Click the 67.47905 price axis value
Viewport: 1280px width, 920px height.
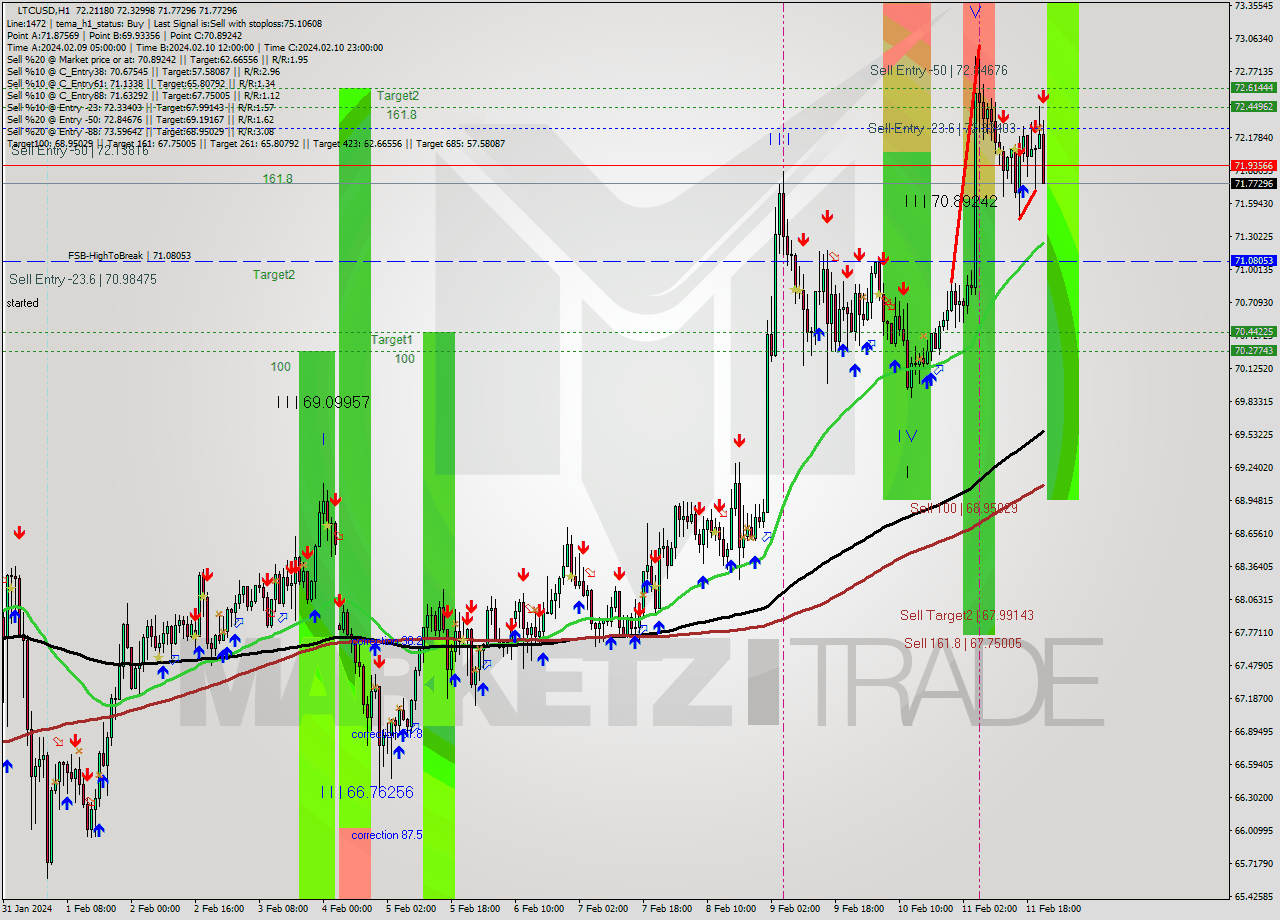(1253, 666)
